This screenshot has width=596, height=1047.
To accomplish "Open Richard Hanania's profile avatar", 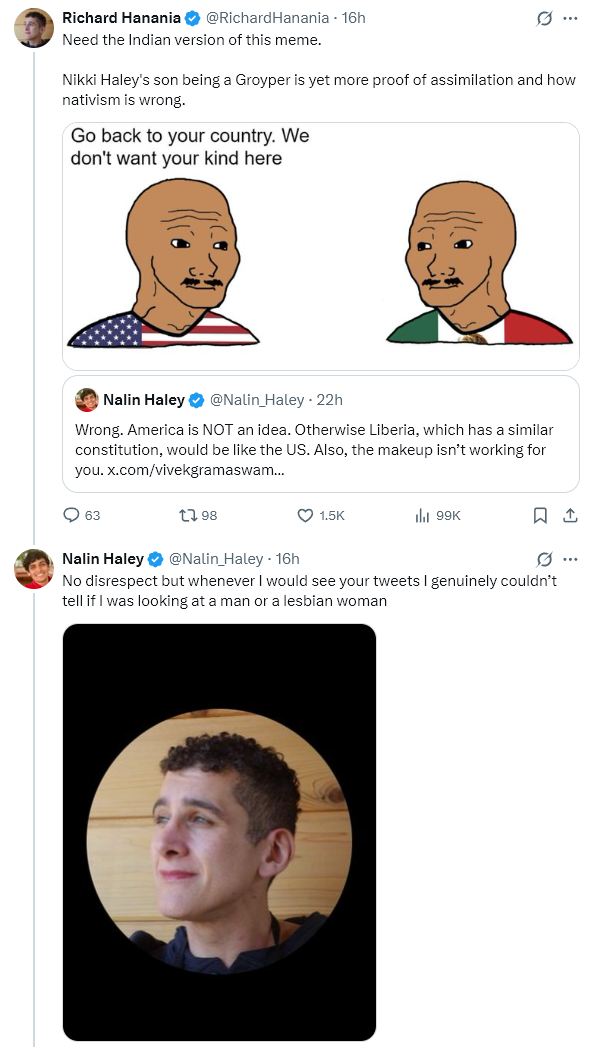I will pos(33,28).
